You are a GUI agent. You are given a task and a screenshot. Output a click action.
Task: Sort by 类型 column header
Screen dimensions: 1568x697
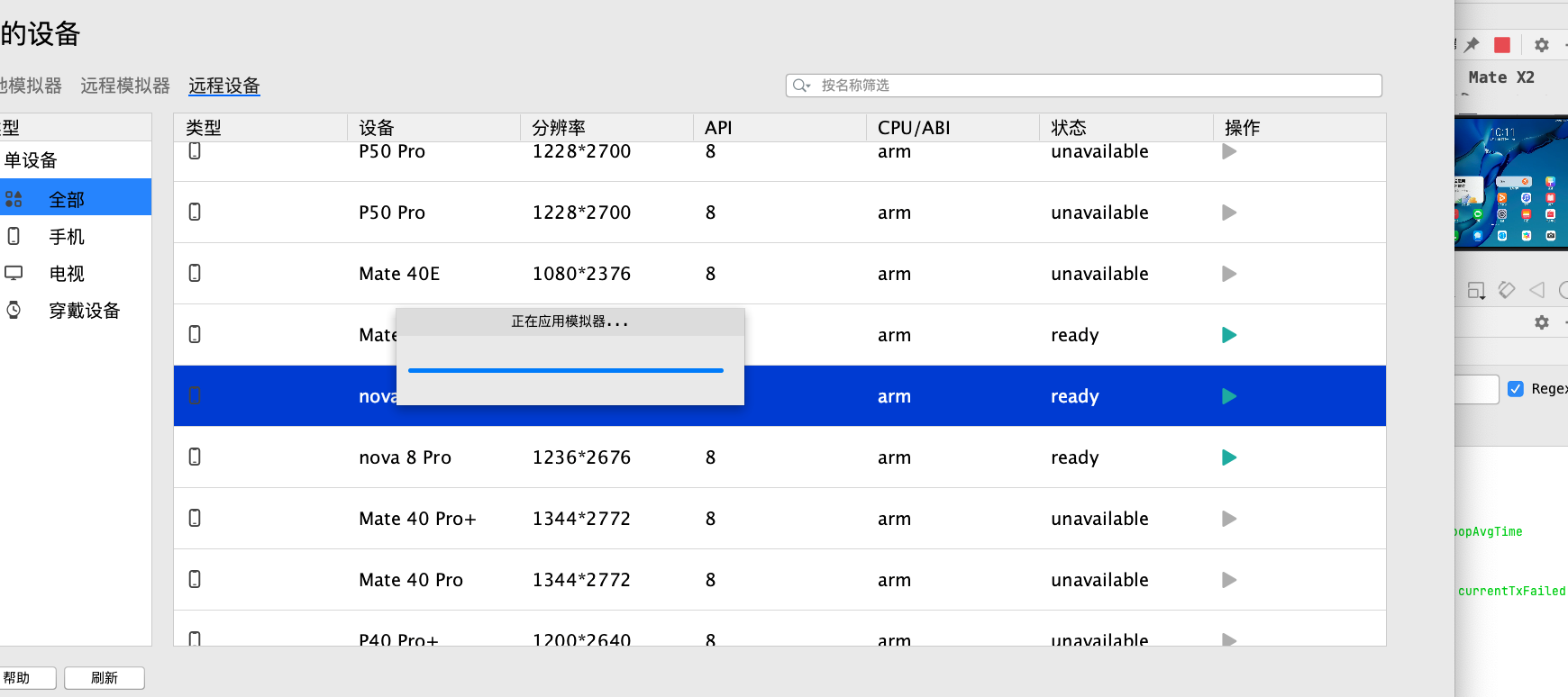[x=260, y=127]
